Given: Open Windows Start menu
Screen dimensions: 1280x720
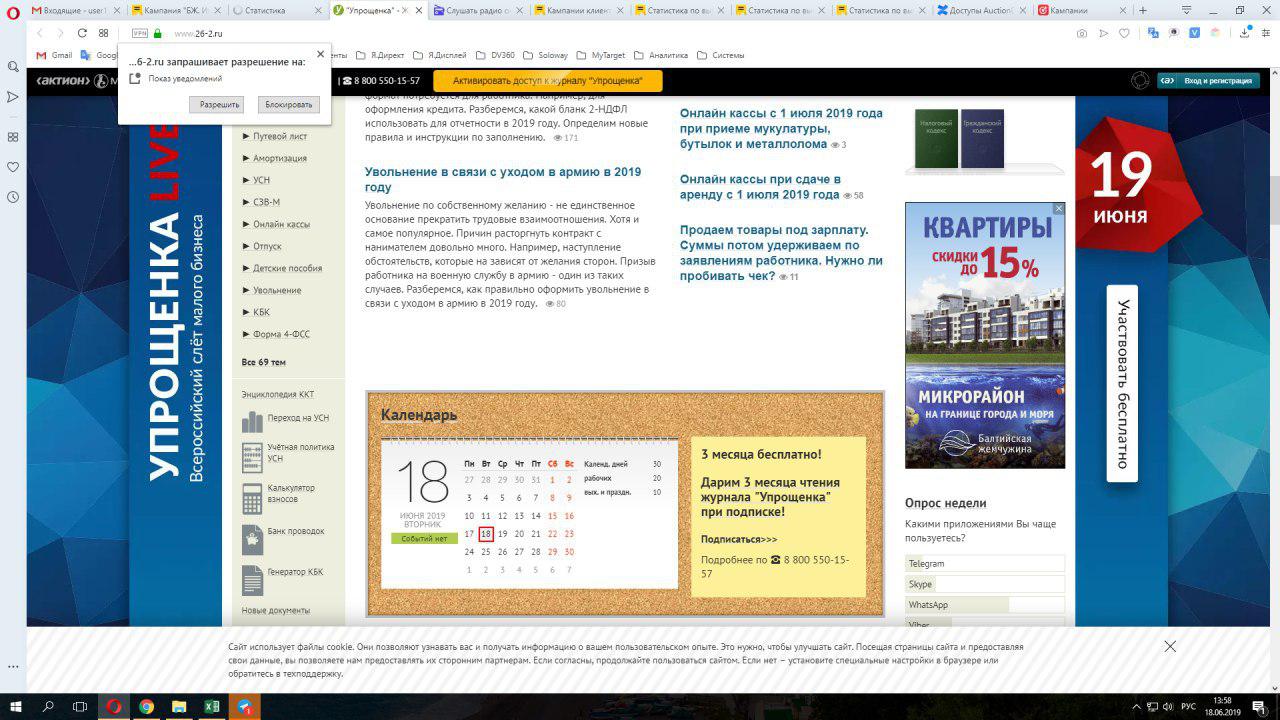Looking at the screenshot, I should pos(16,706).
